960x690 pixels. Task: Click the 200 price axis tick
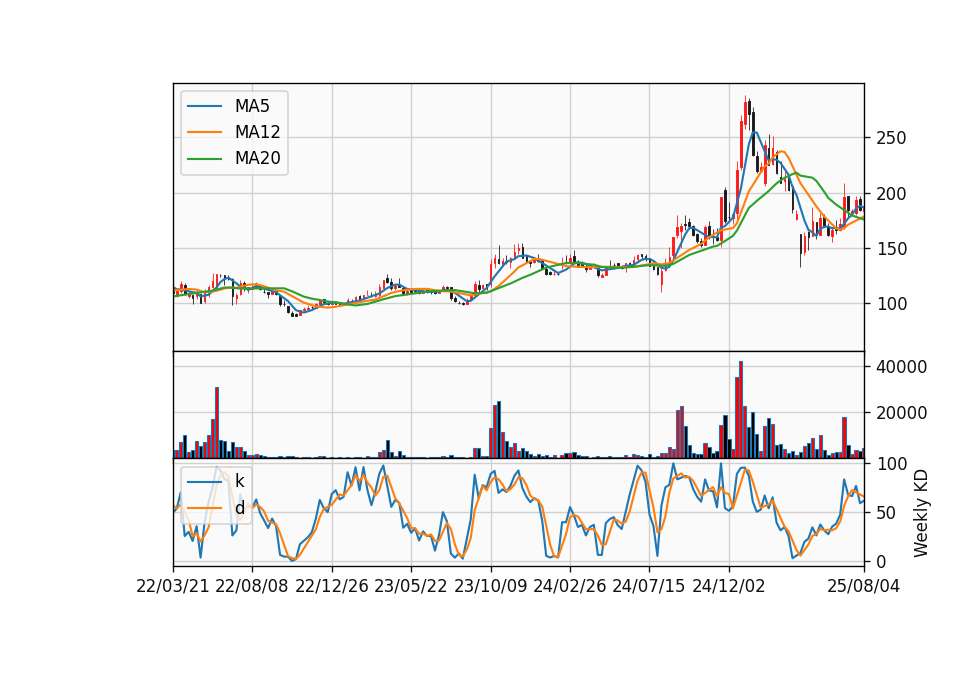[891, 193]
